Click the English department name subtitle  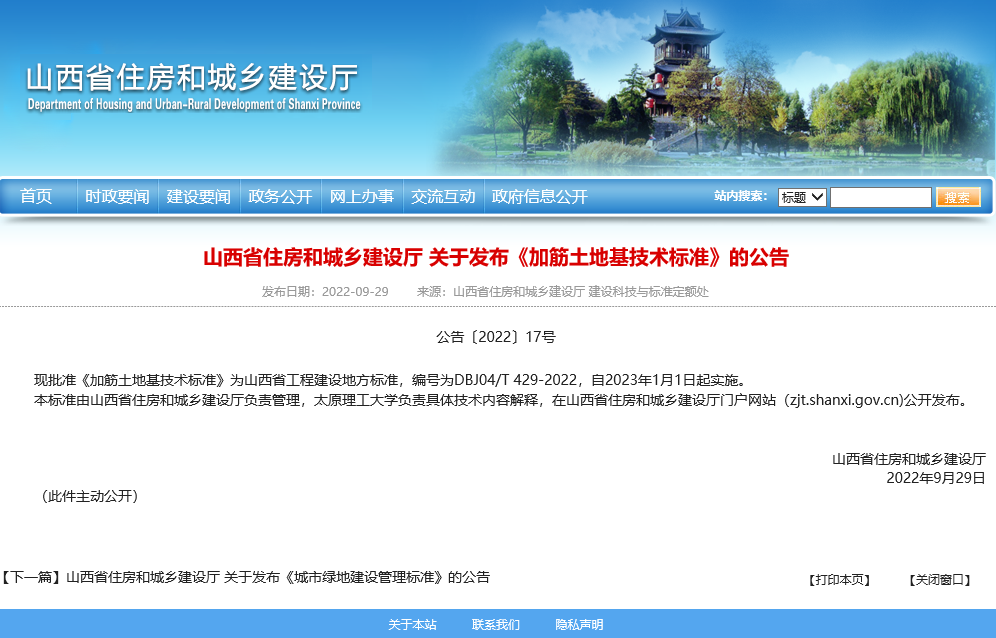tap(194, 105)
